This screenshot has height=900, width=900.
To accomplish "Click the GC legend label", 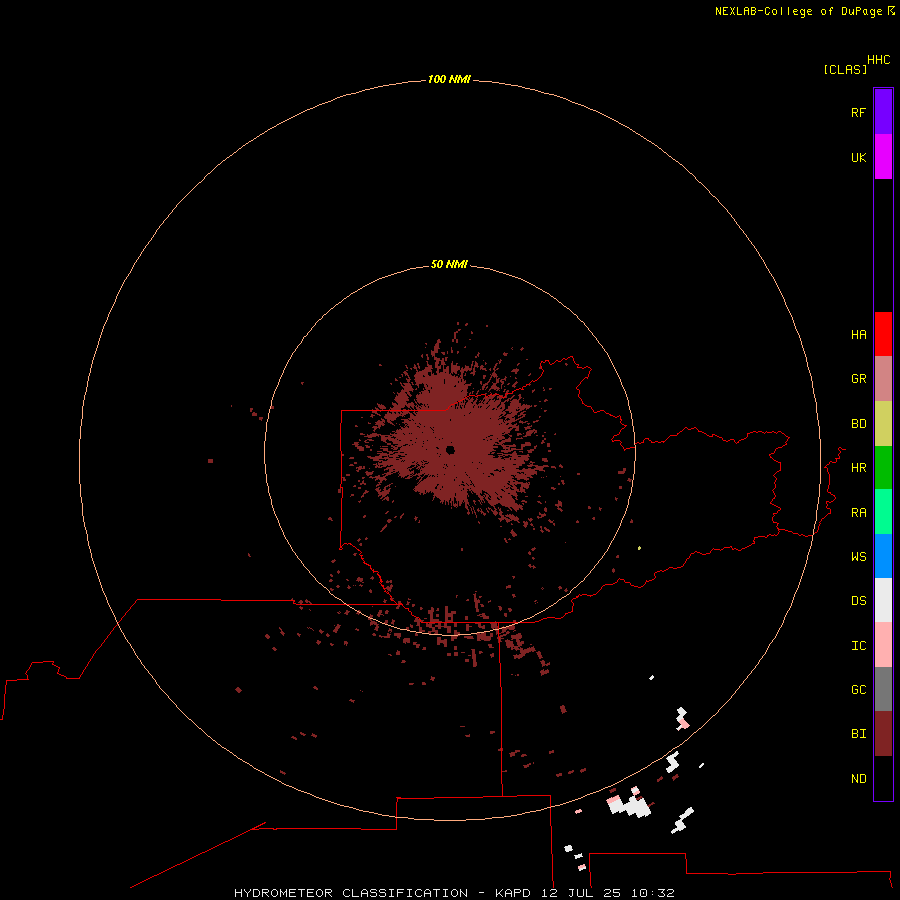I will pos(858,690).
